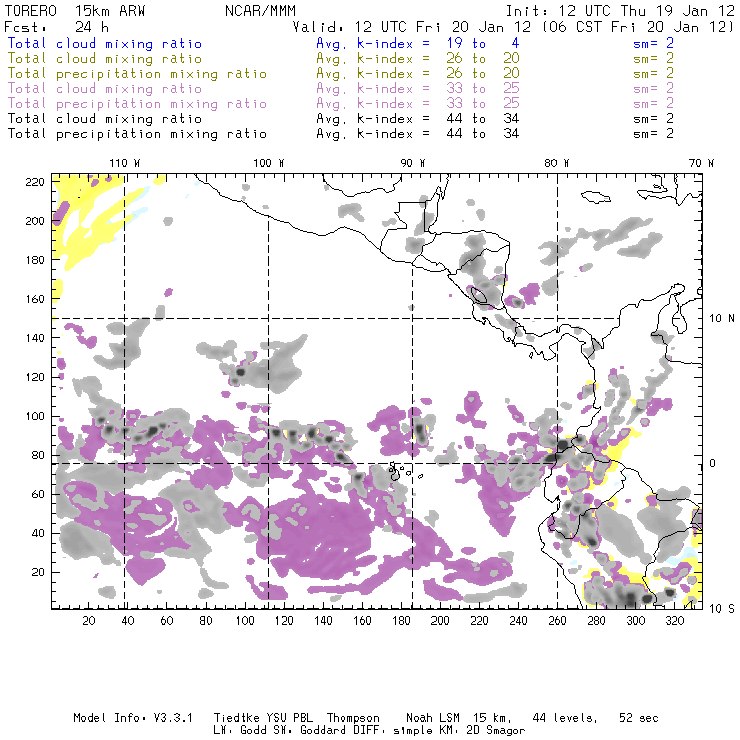740x740 pixels.
Task: Select the '44 levels' model info text
Action: (x=565, y=718)
